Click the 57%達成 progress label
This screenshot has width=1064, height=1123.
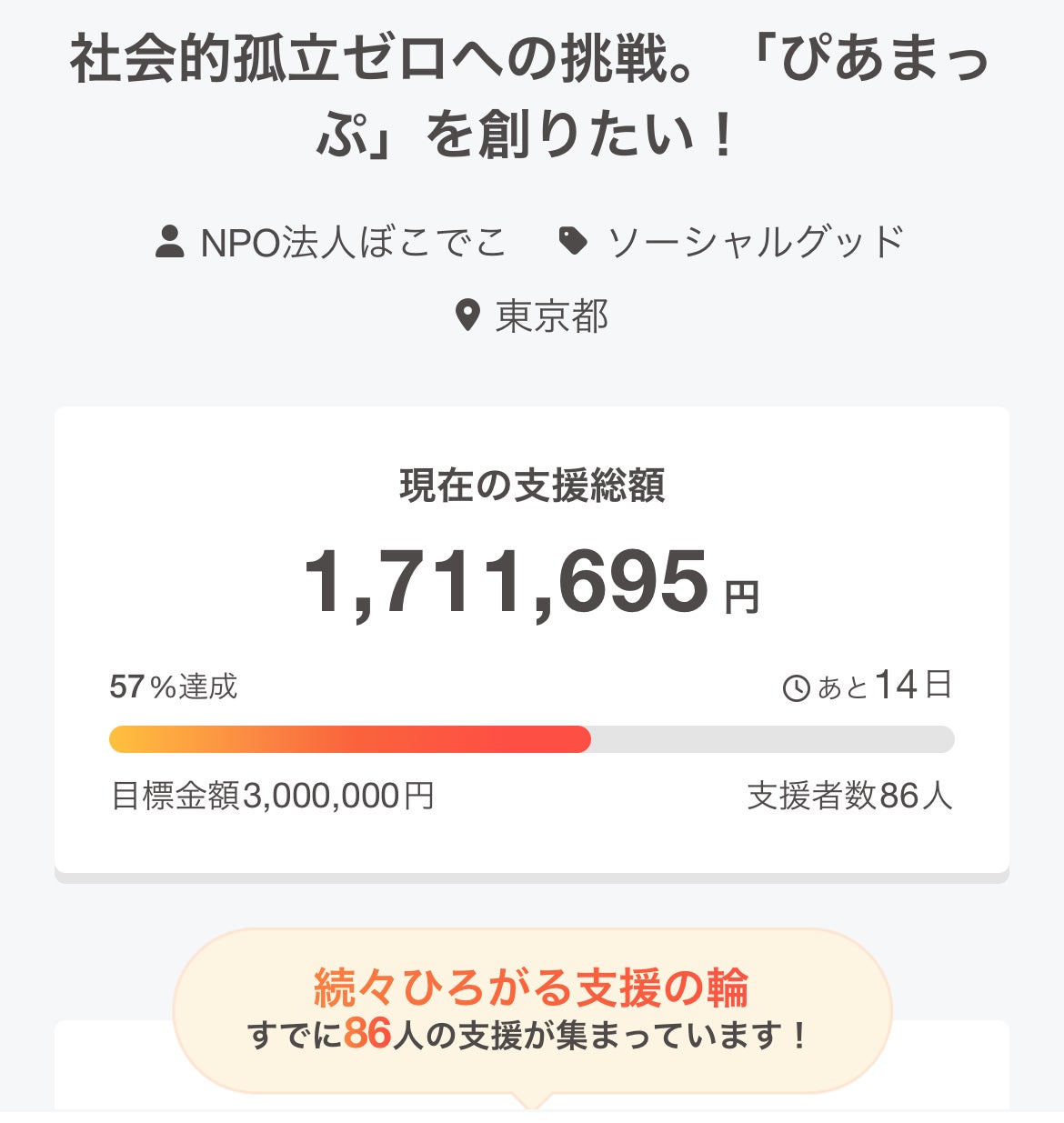click(x=173, y=687)
